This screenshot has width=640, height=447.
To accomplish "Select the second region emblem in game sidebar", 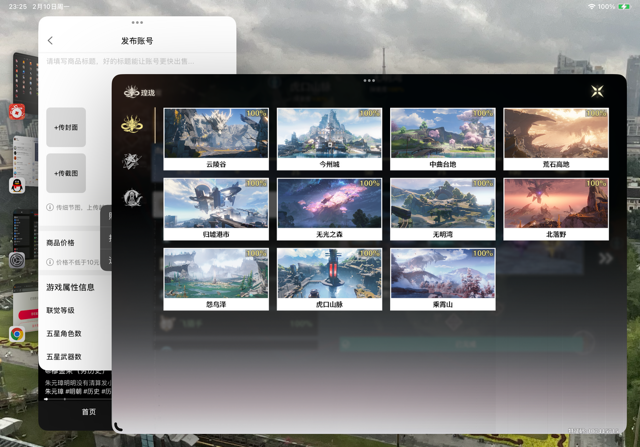I will pos(132,161).
